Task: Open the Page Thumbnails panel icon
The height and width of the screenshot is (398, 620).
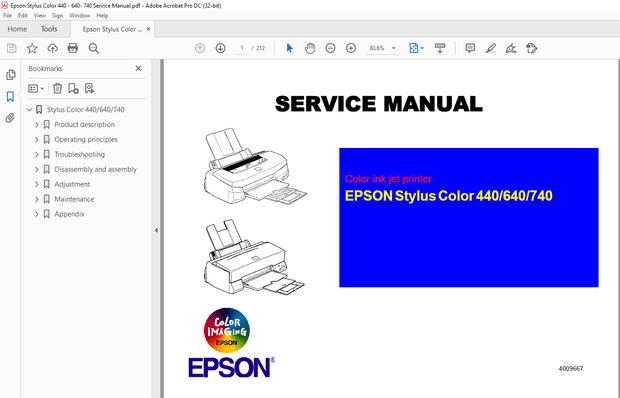Action: point(11,75)
